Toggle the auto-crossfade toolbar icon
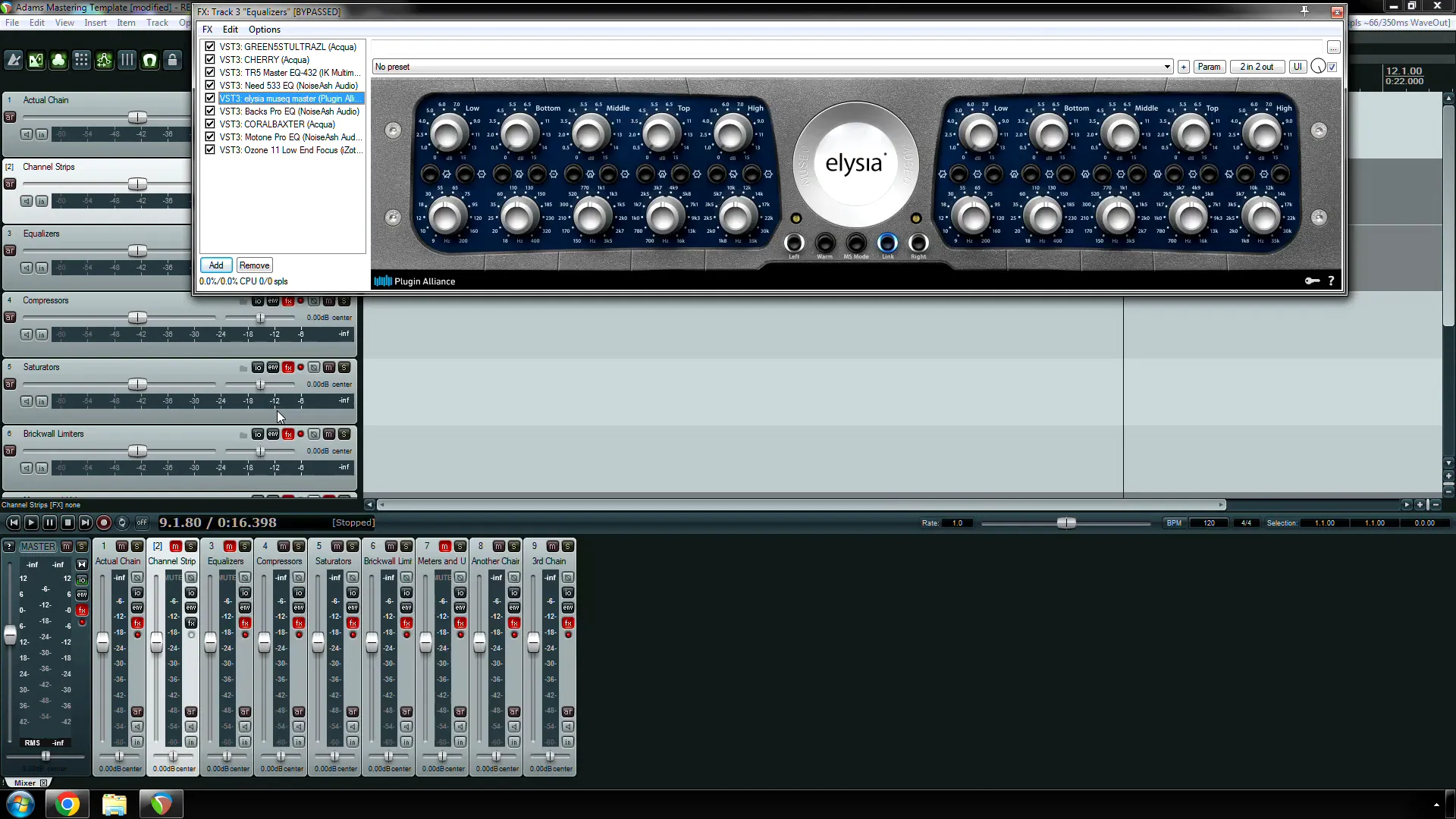Screen dimensions: 1456x819 coord(36,60)
